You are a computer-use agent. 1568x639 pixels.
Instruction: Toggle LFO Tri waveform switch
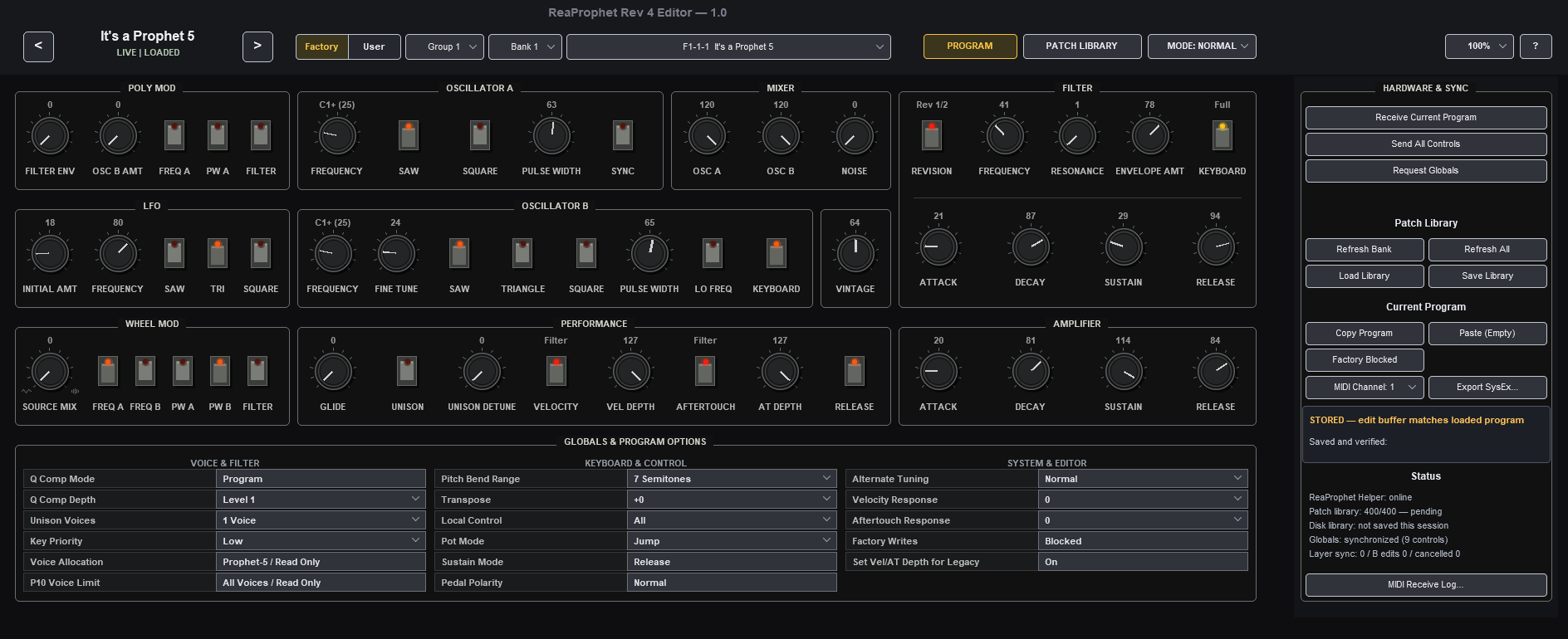(x=218, y=253)
